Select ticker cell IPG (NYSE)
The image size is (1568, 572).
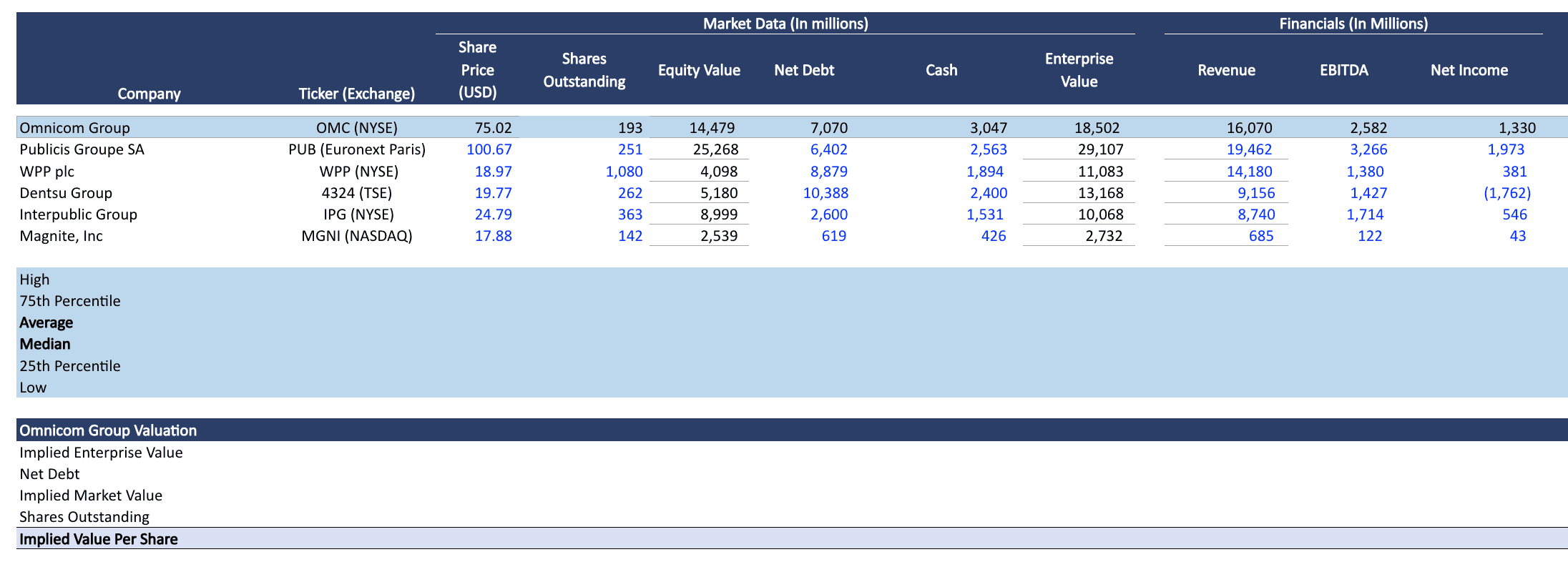358,214
